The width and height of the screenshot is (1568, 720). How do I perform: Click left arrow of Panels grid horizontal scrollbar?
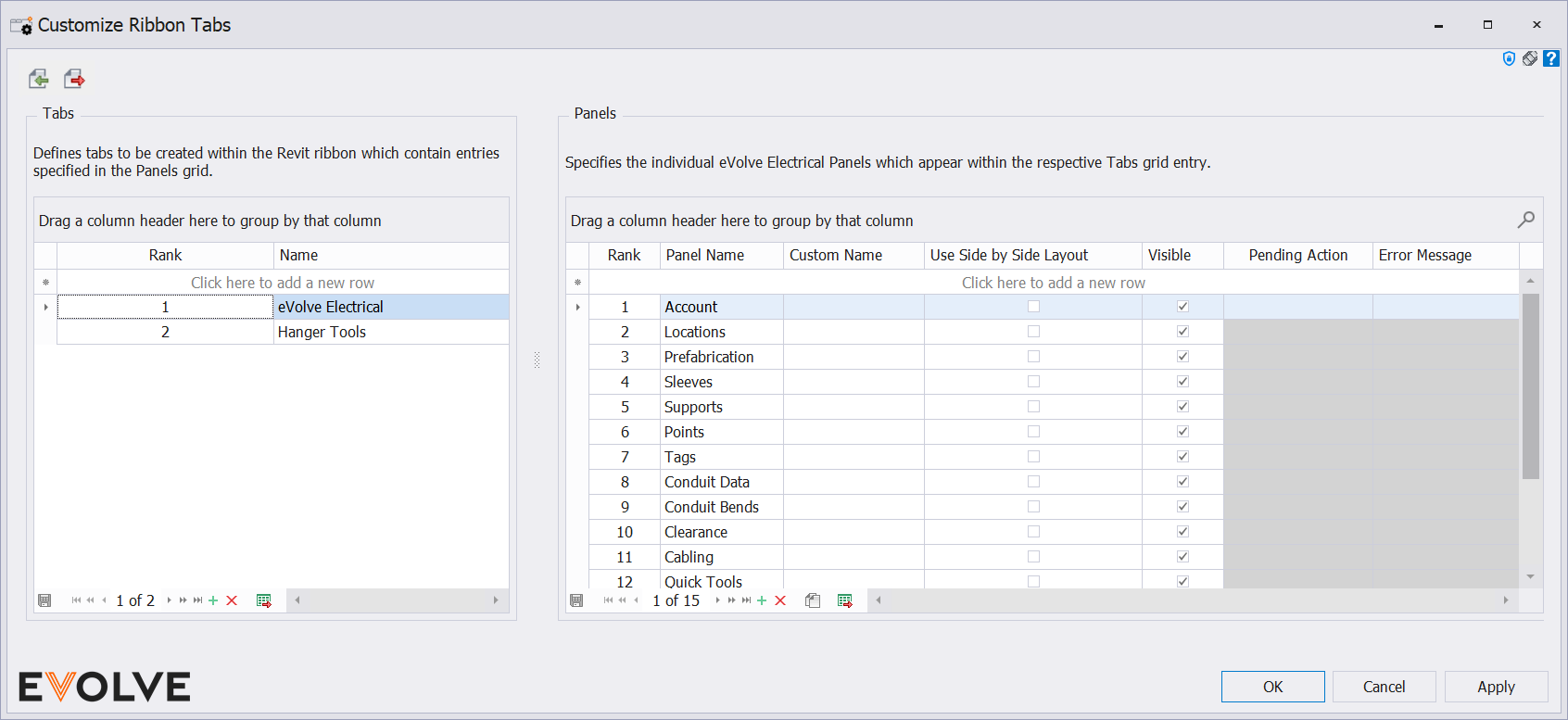click(x=878, y=600)
